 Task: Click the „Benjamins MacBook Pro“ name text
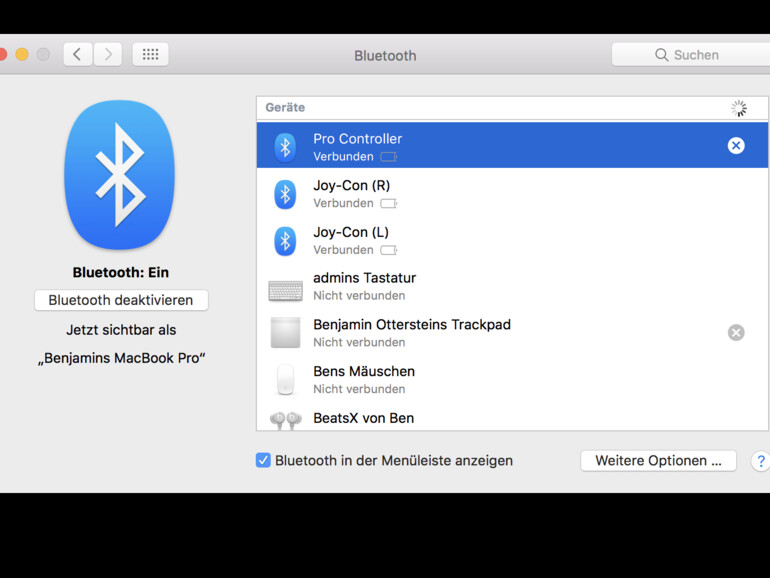(x=121, y=358)
